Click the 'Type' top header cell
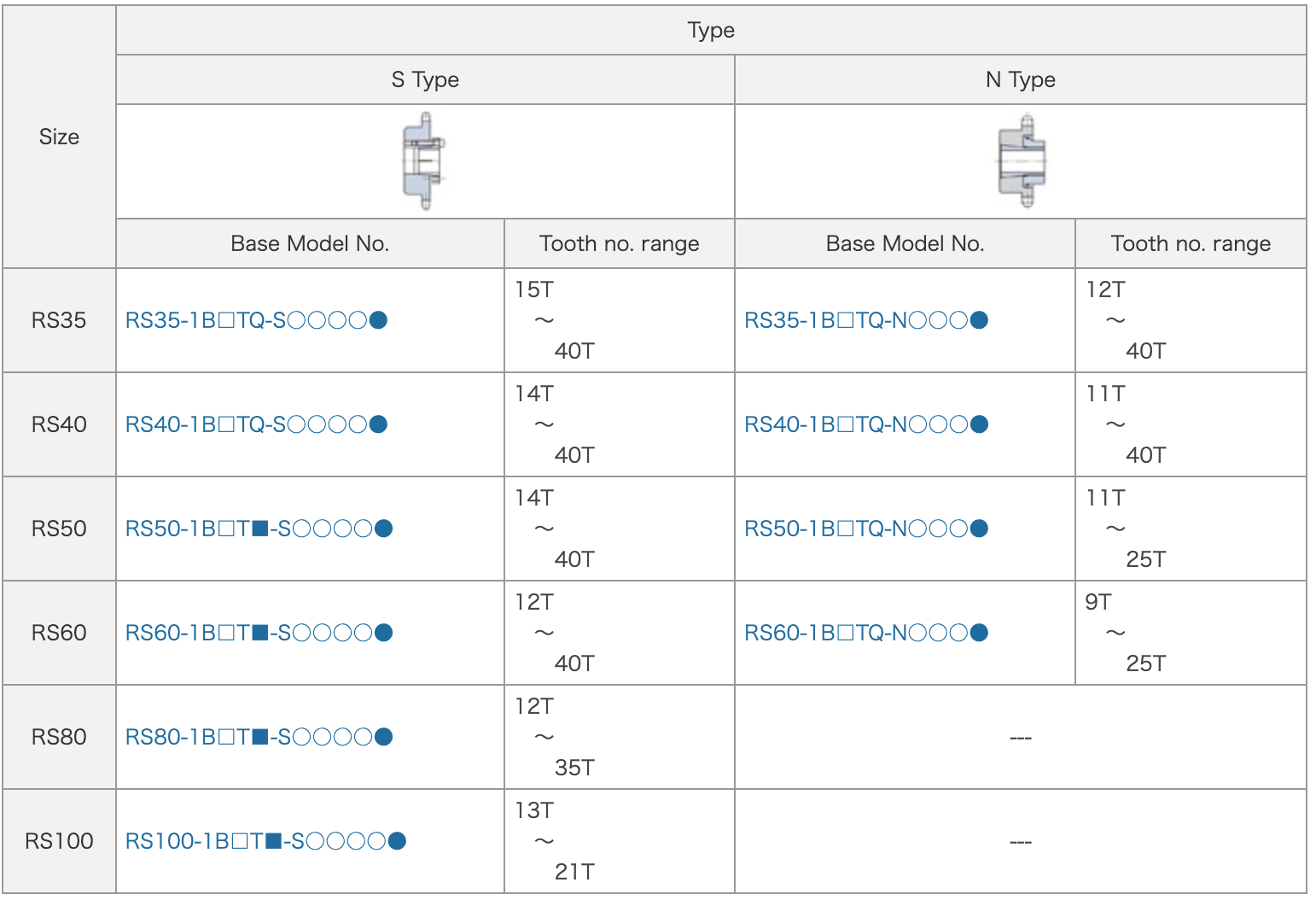The width and height of the screenshot is (1316, 900). 711,30
